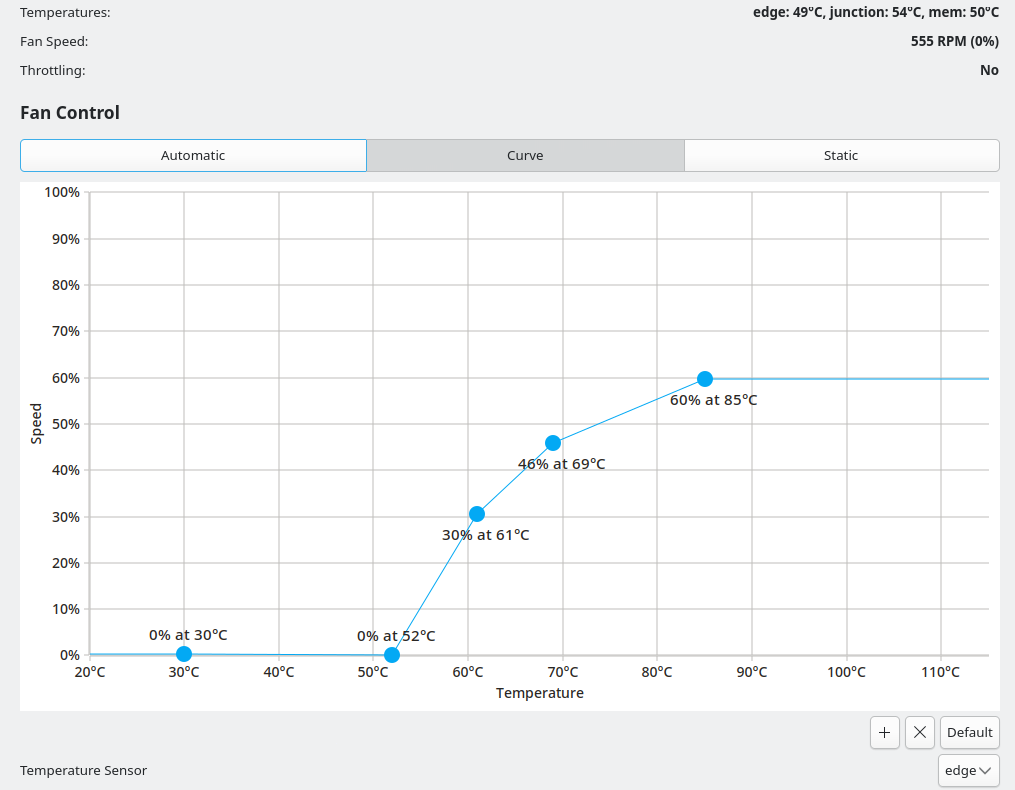Click the 50% speed axis label

pos(65,424)
